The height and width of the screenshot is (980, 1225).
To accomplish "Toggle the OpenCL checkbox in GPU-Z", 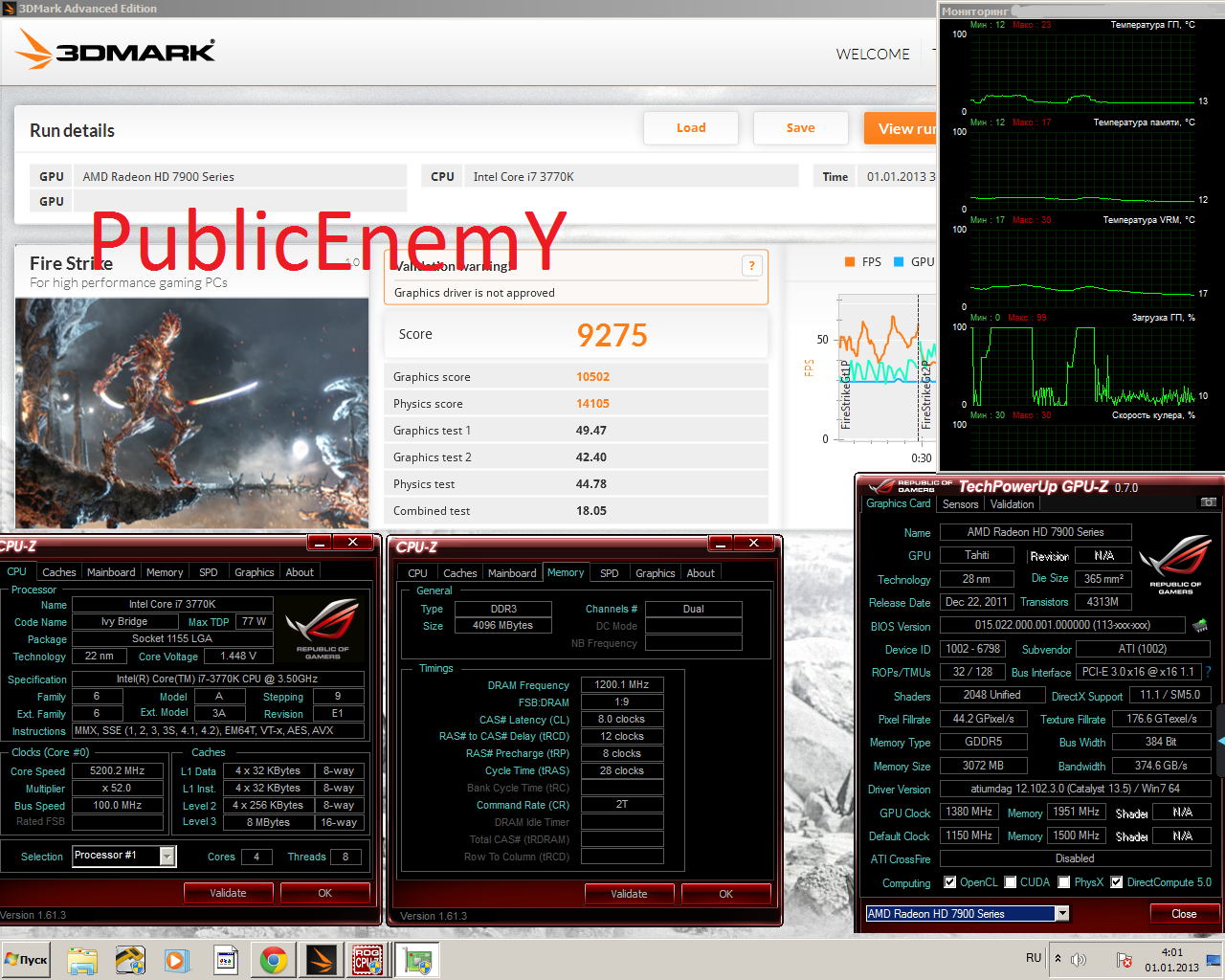I will click(950, 882).
